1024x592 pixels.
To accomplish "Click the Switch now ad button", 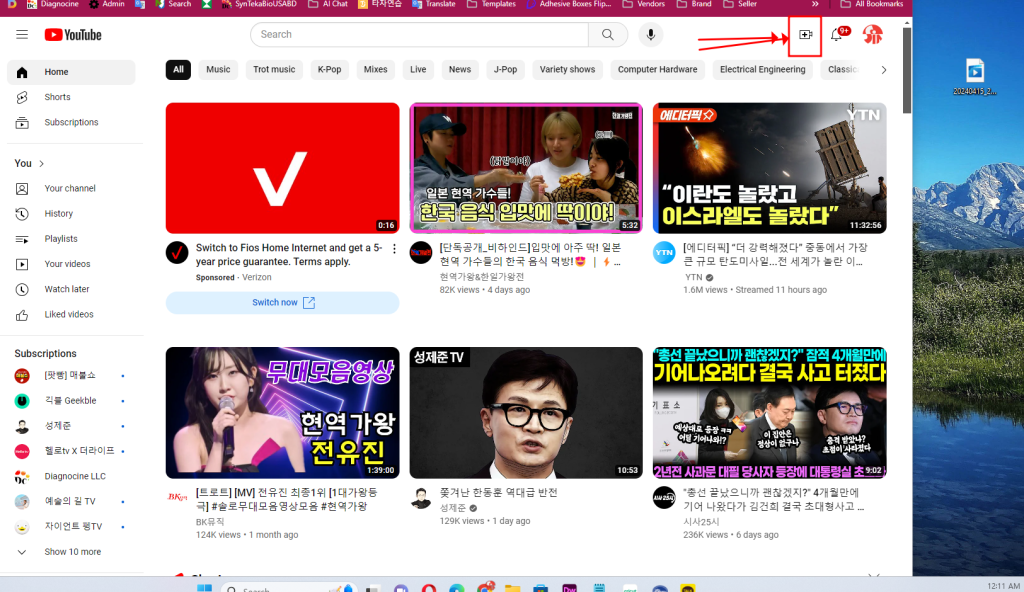I will 282,303.
